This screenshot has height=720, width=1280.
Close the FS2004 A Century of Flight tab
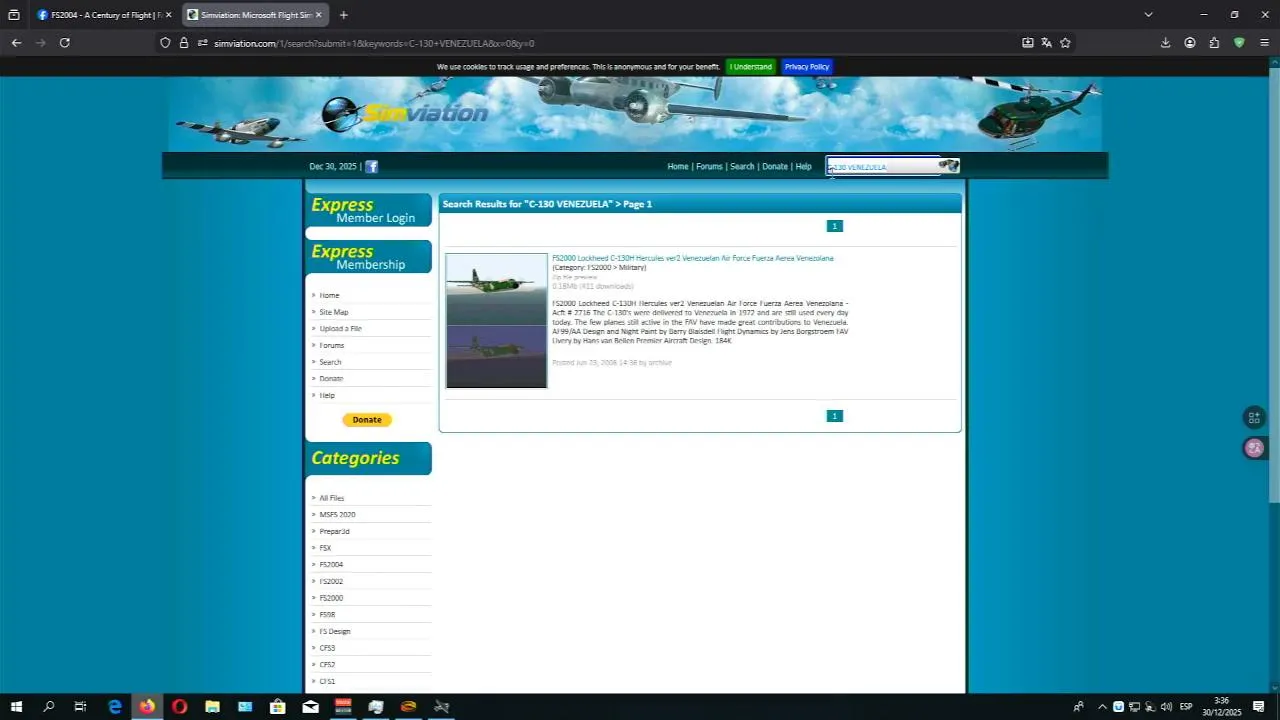pos(168,15)
